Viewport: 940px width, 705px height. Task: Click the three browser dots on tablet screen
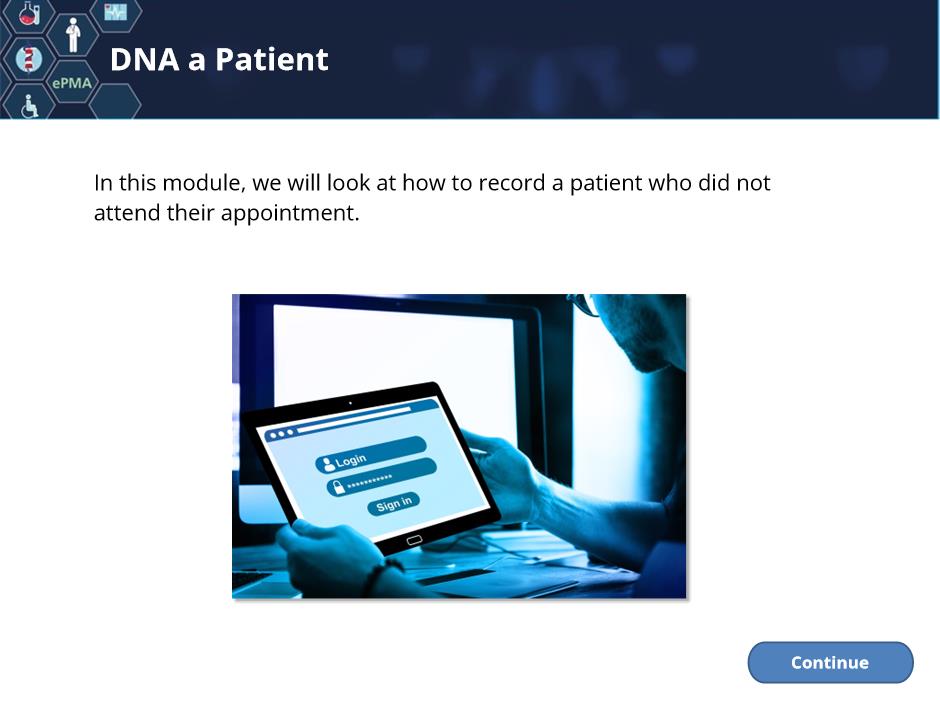click(282, 434)
